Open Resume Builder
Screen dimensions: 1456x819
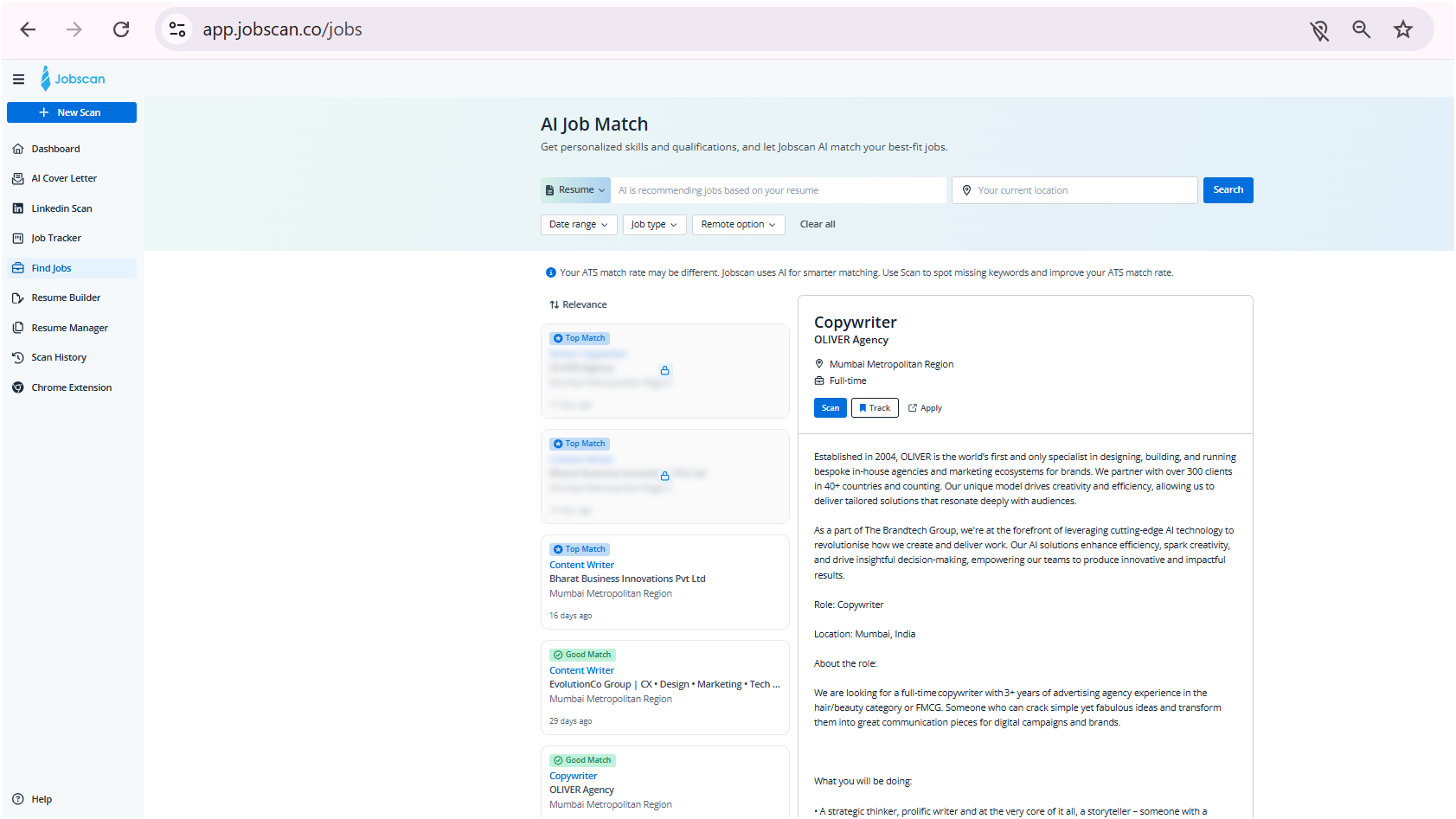[72, 298]
